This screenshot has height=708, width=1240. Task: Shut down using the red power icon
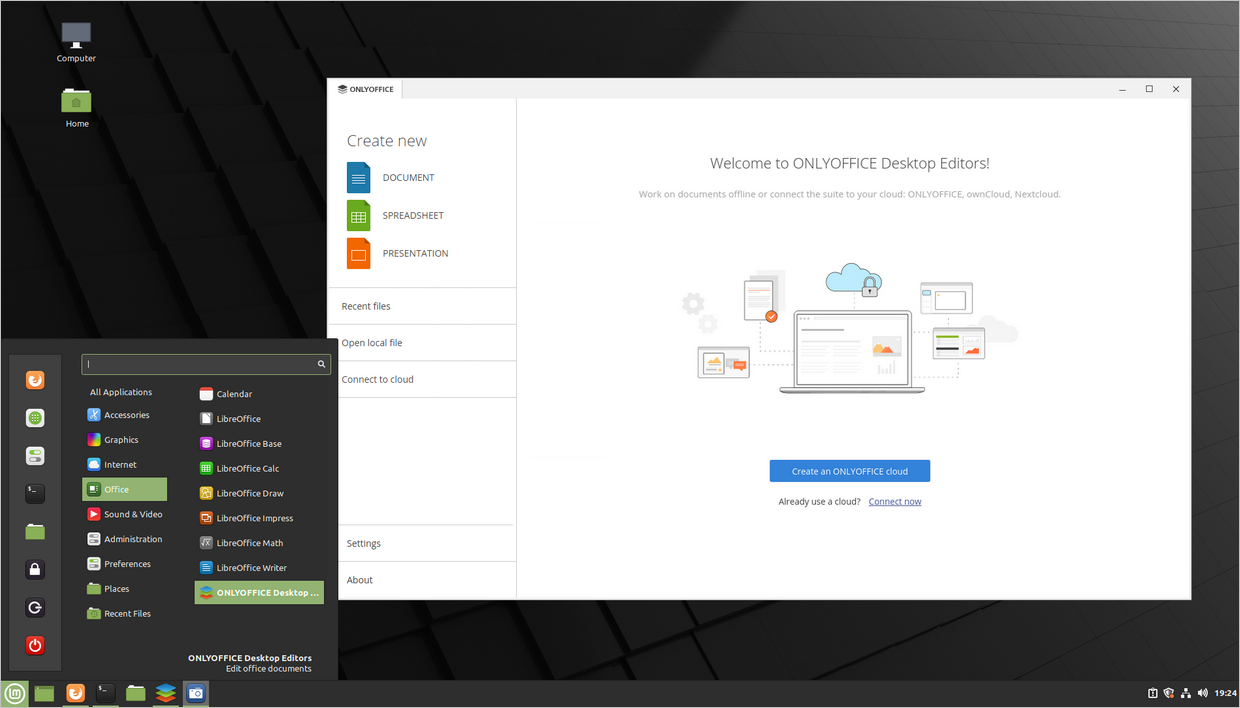coord(35,645)
